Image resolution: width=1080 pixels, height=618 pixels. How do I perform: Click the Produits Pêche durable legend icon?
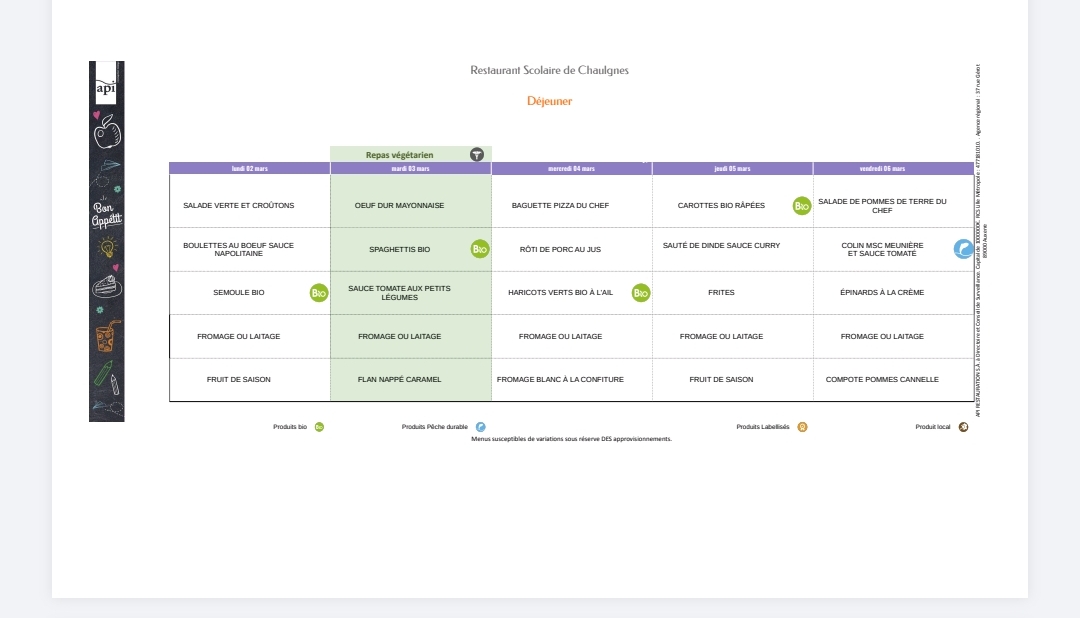tap(481, 427)
